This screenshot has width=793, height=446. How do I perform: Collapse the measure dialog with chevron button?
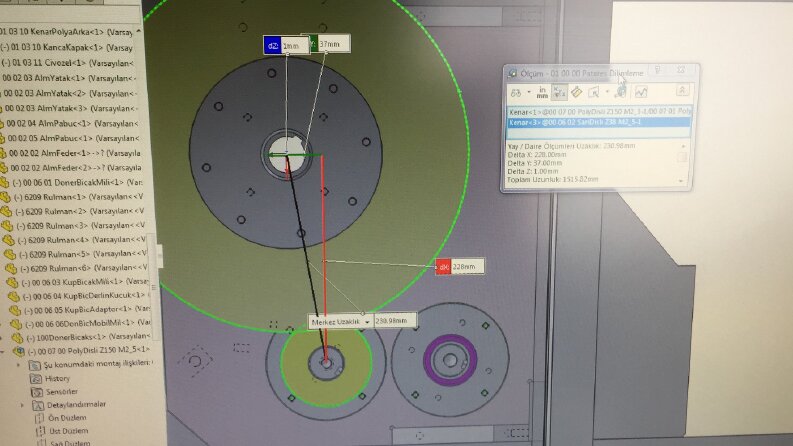(682, 91)
